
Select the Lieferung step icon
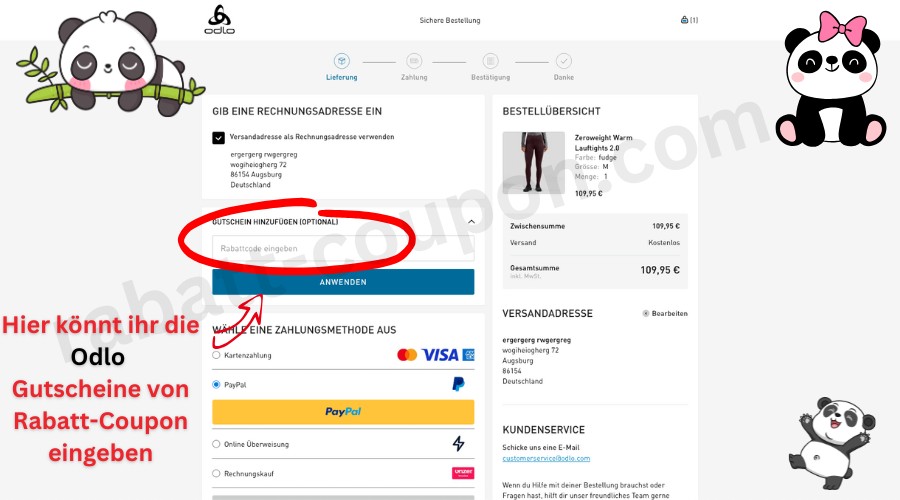[x=342, y=61]
